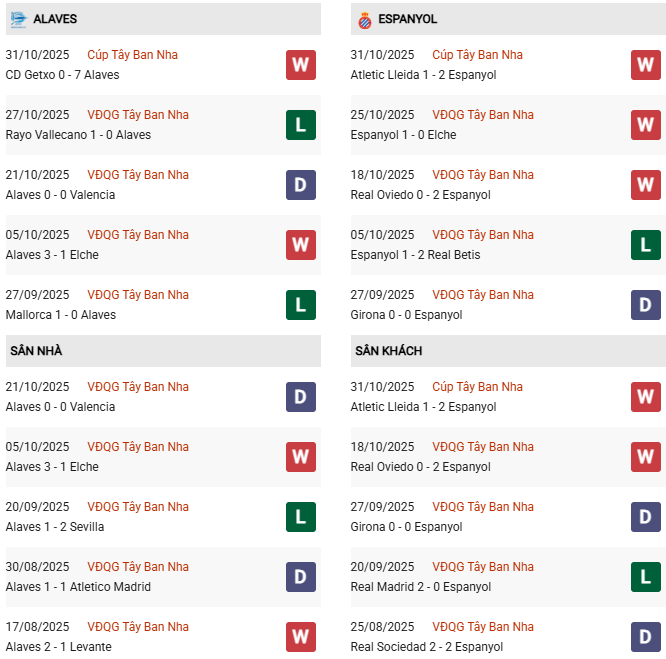Click the W badge for Alaves 2-1 Levante
This screenshot has height=659, width=666.
pos(300,637)
